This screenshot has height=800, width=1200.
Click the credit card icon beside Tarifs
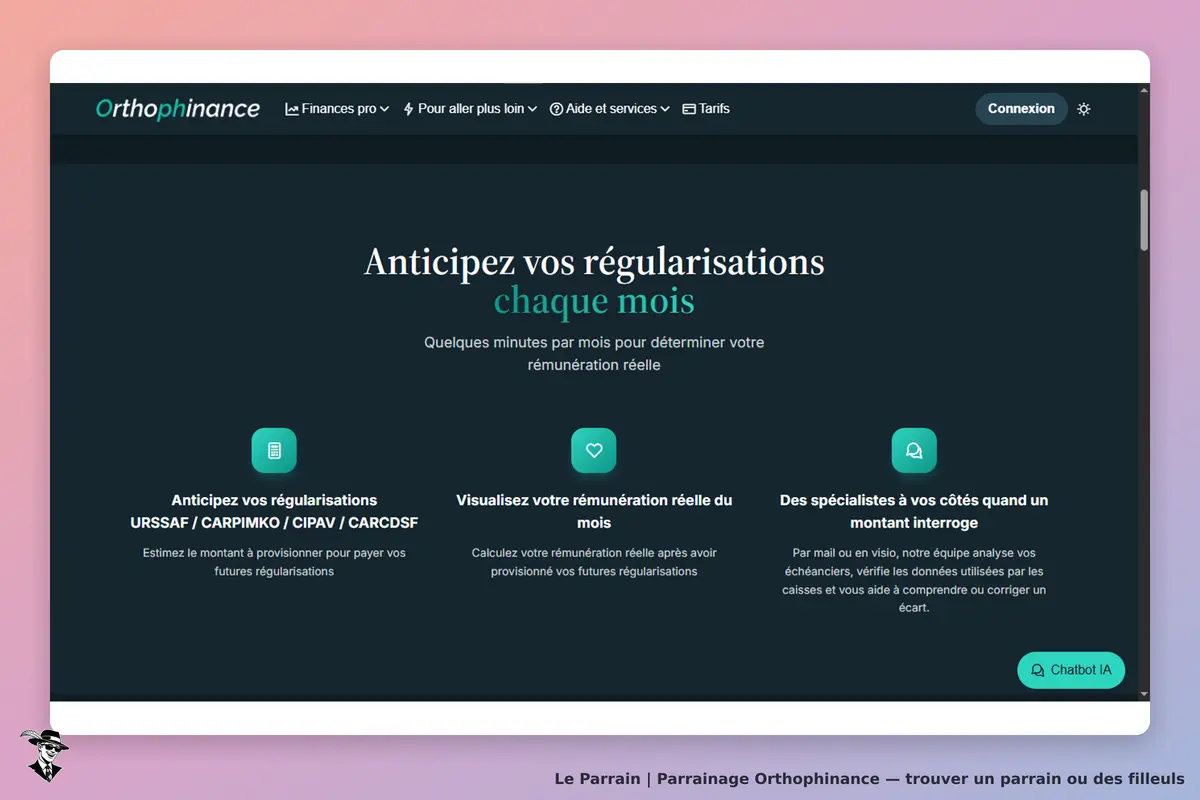point(689,109)
